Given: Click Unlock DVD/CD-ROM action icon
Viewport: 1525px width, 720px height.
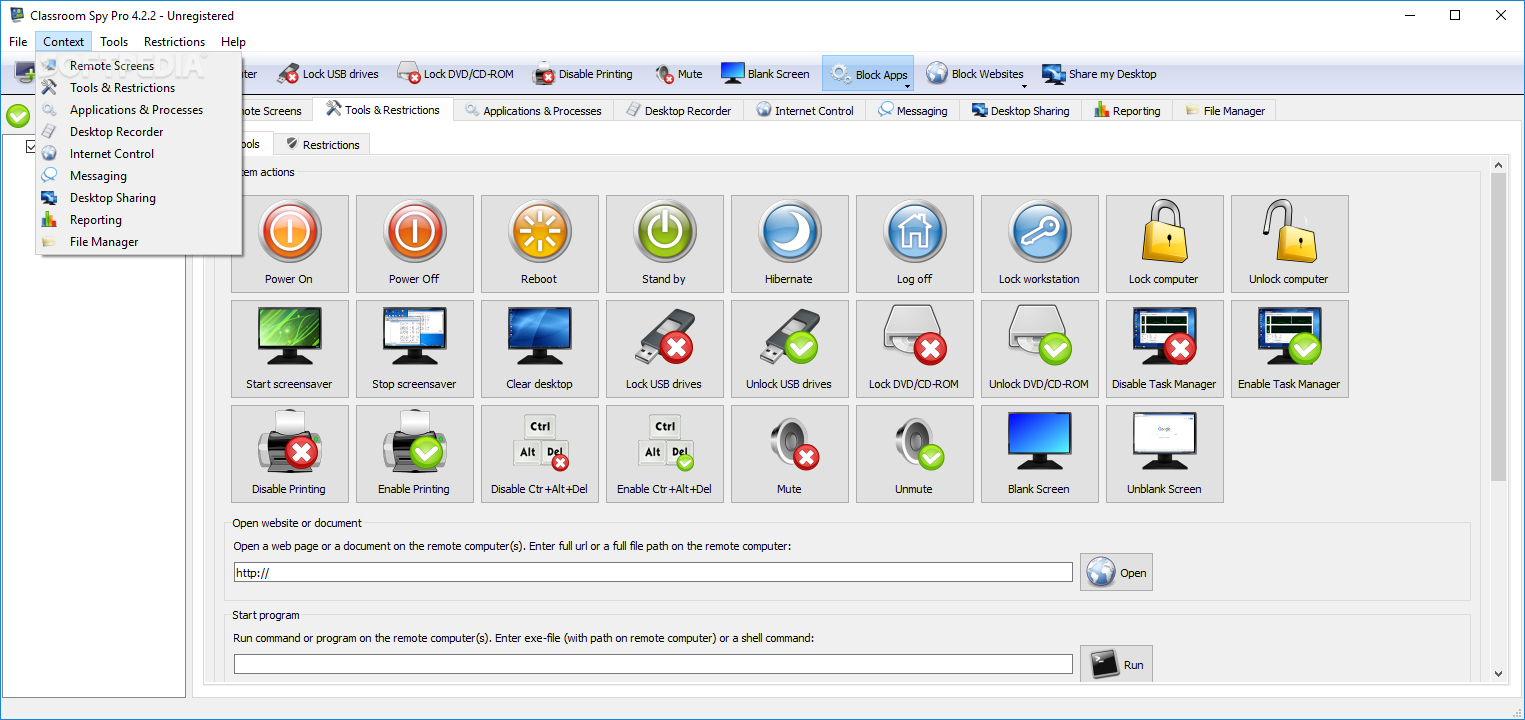Looking at the screenshot, I should pos(1039,348).
